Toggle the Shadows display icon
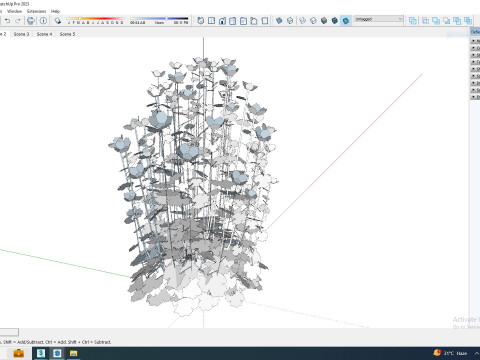The image size is (480, 360). click(x=58, y=21)
